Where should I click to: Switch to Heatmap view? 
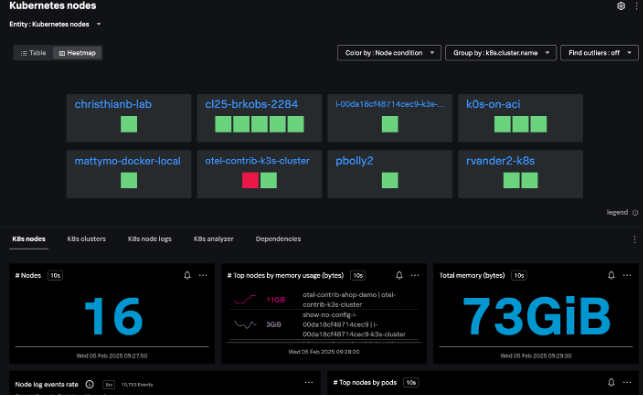coord(77,53)
